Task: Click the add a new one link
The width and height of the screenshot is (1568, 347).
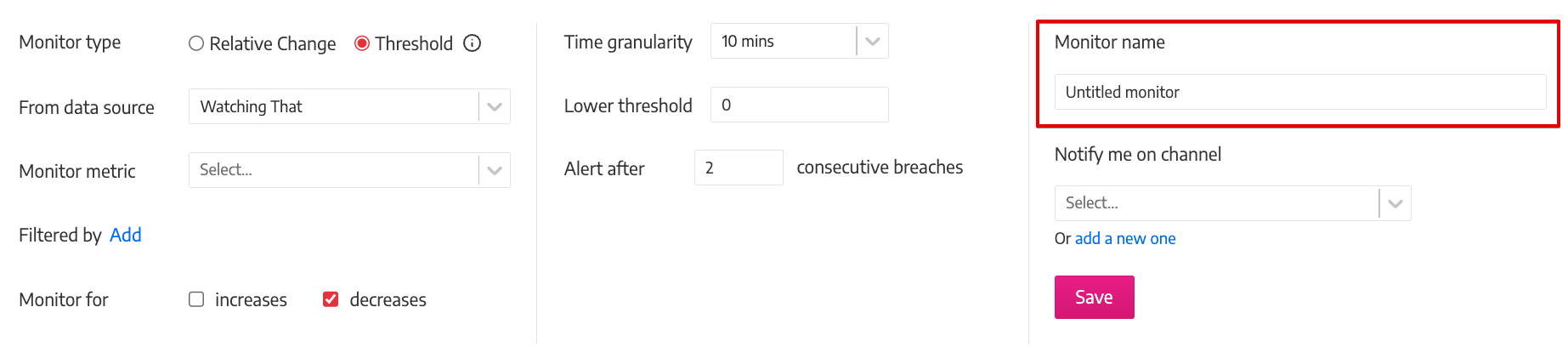Action: pyautogui.click(x=1125, y=239)
